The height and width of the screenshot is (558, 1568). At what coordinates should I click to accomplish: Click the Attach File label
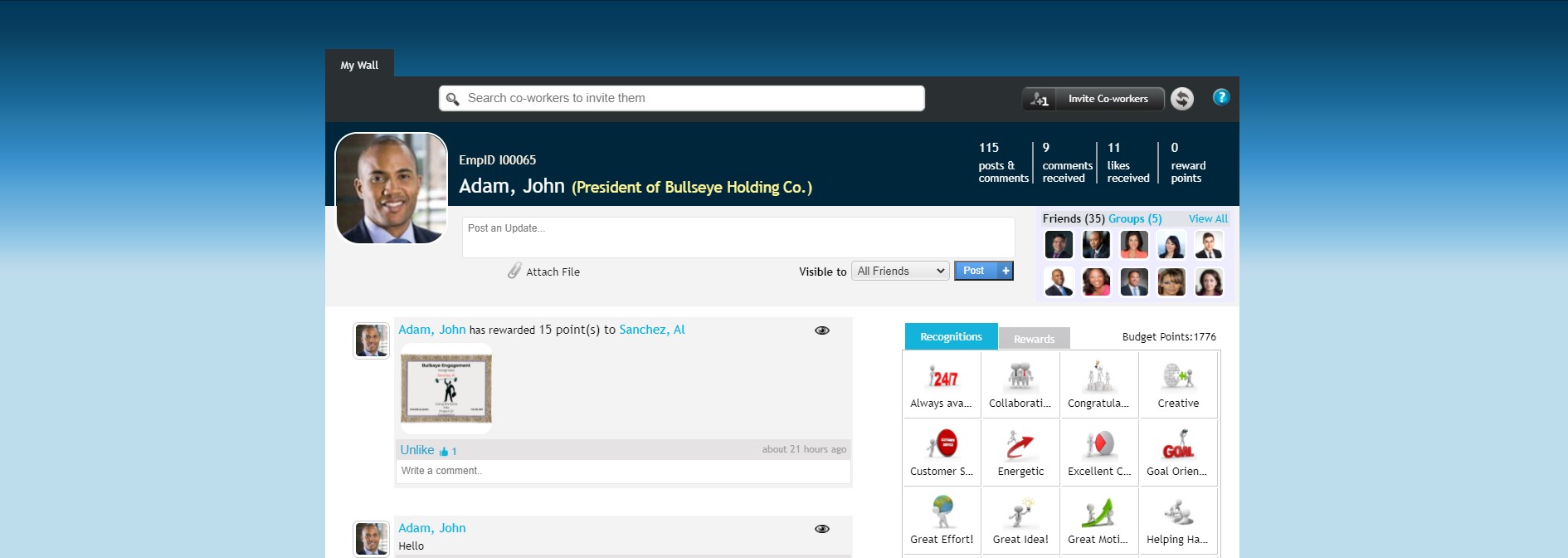tap(553, 272)
